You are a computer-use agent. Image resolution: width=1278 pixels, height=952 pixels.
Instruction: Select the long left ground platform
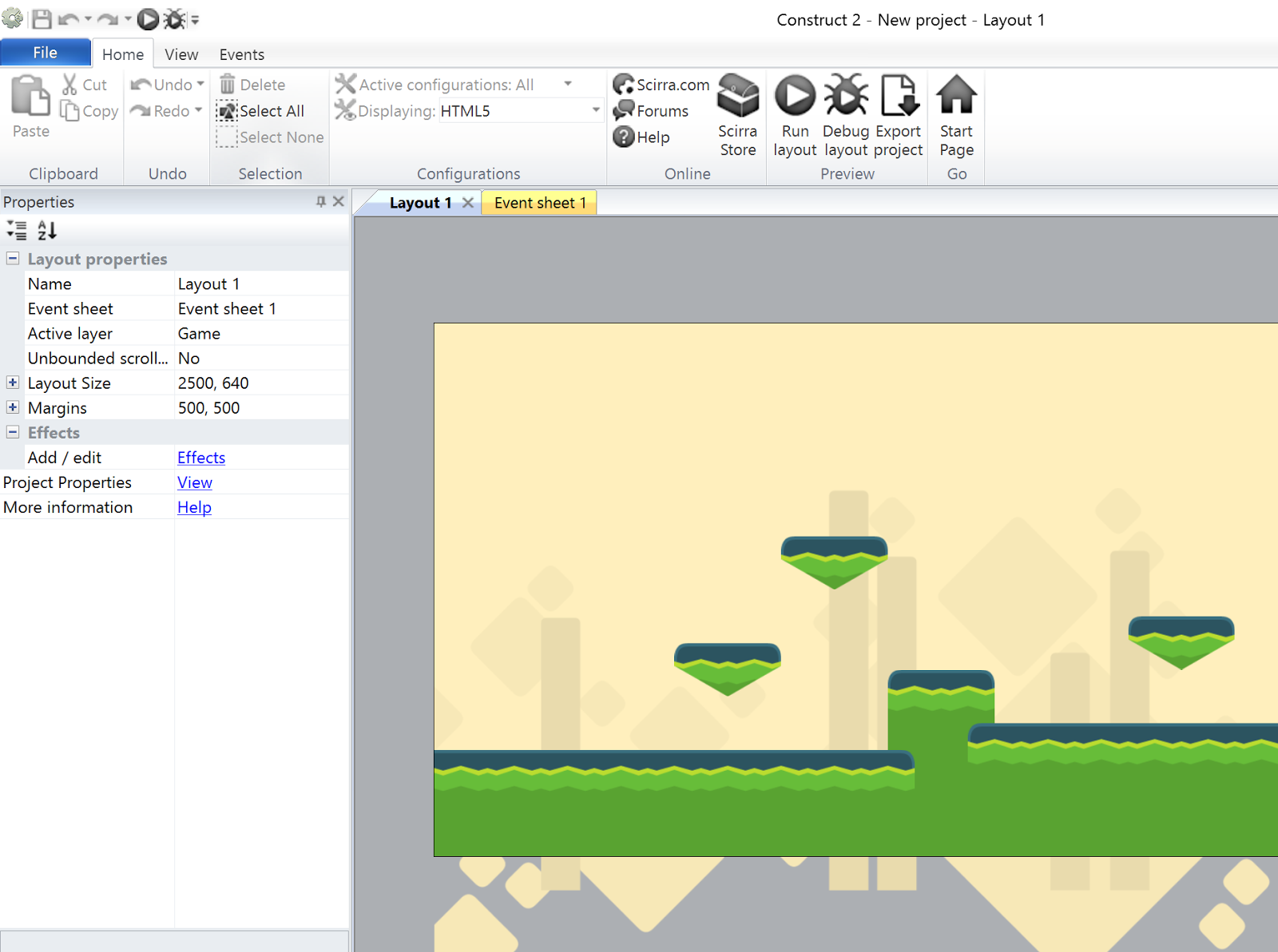(x=674, y=803)
